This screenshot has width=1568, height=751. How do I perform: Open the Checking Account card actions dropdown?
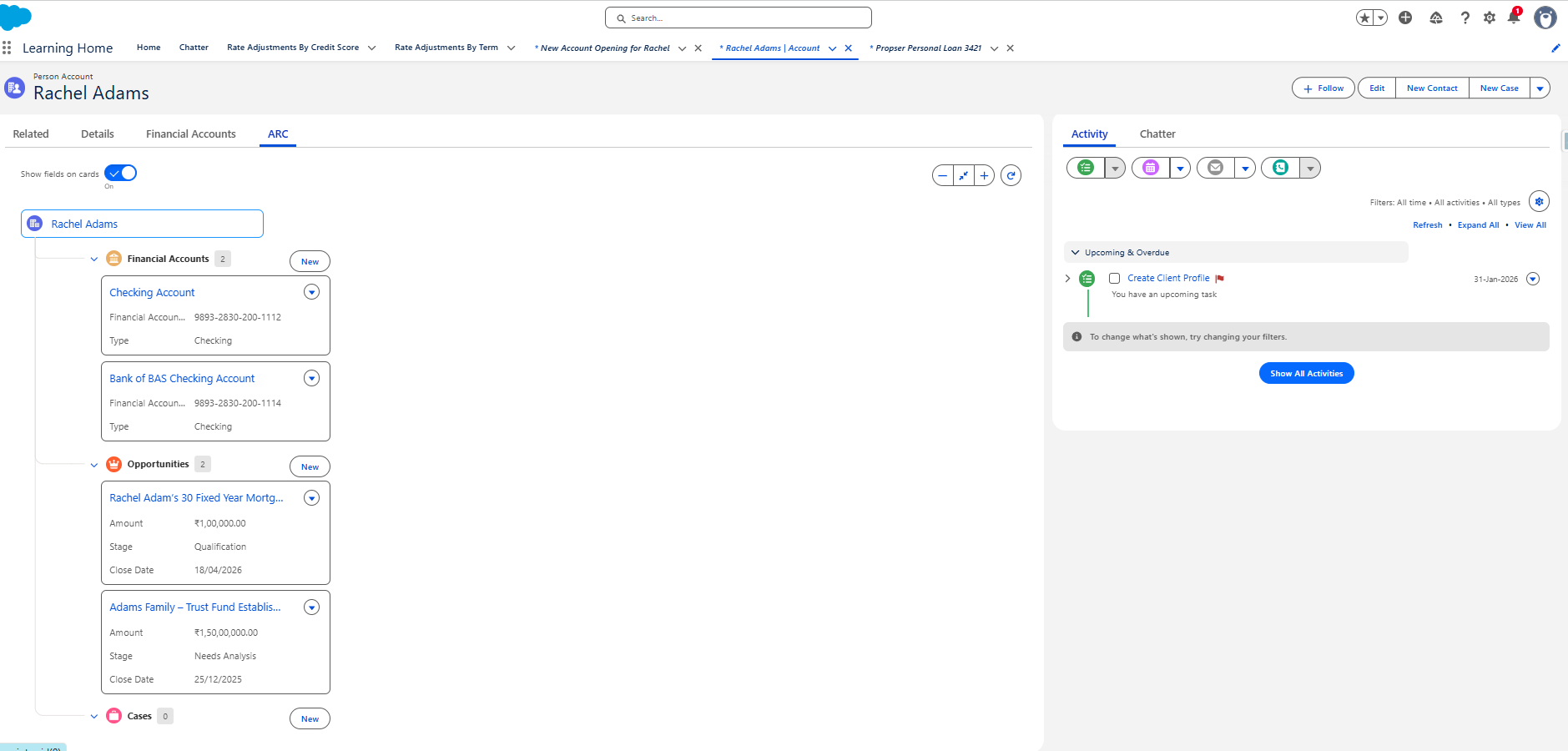point(311,292)
